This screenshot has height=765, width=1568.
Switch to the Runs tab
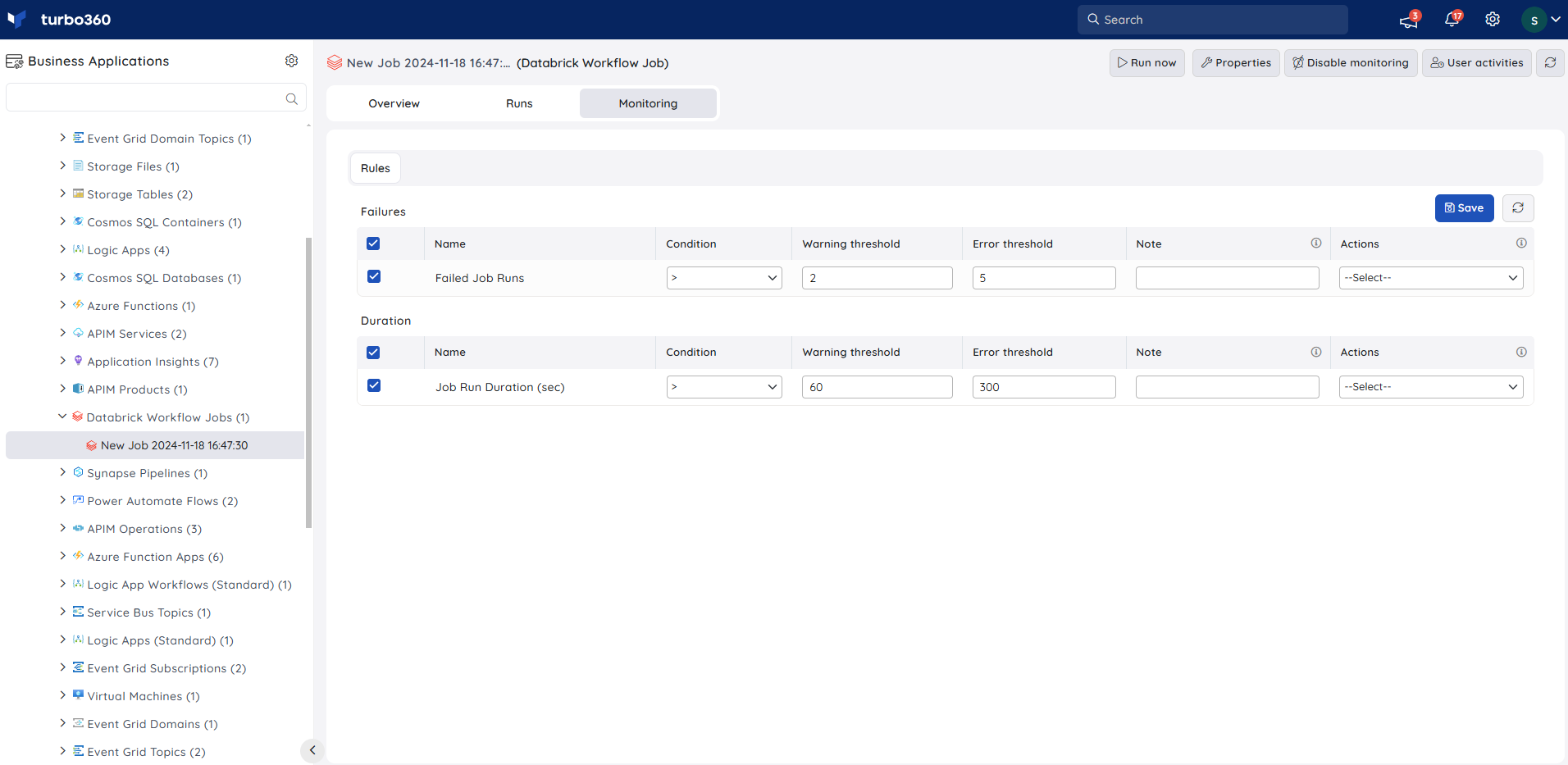(519, 103)
